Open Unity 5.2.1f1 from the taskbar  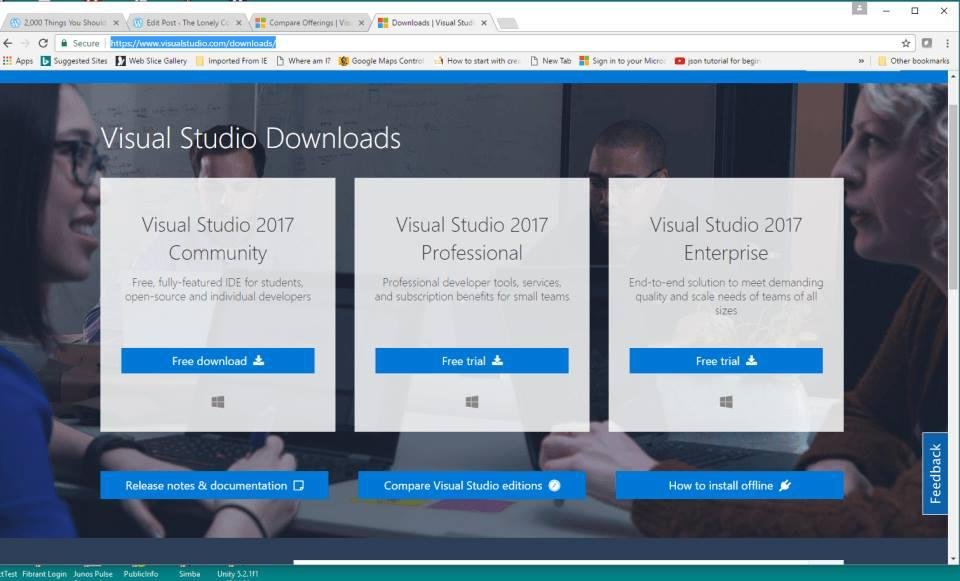tap(238, 574)
